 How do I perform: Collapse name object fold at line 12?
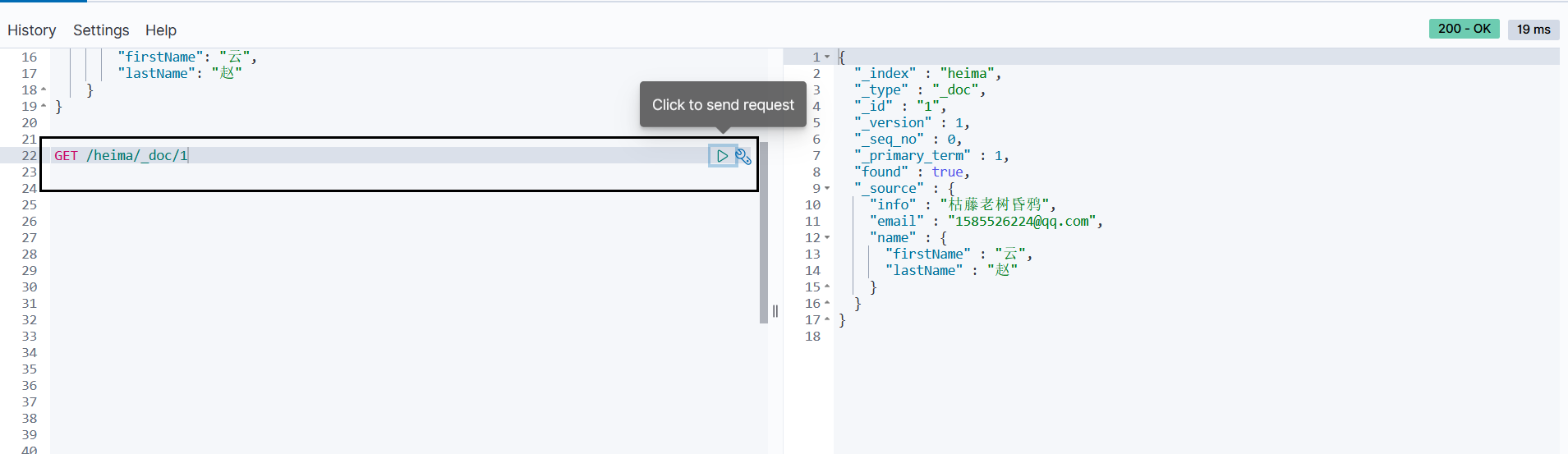827,237
